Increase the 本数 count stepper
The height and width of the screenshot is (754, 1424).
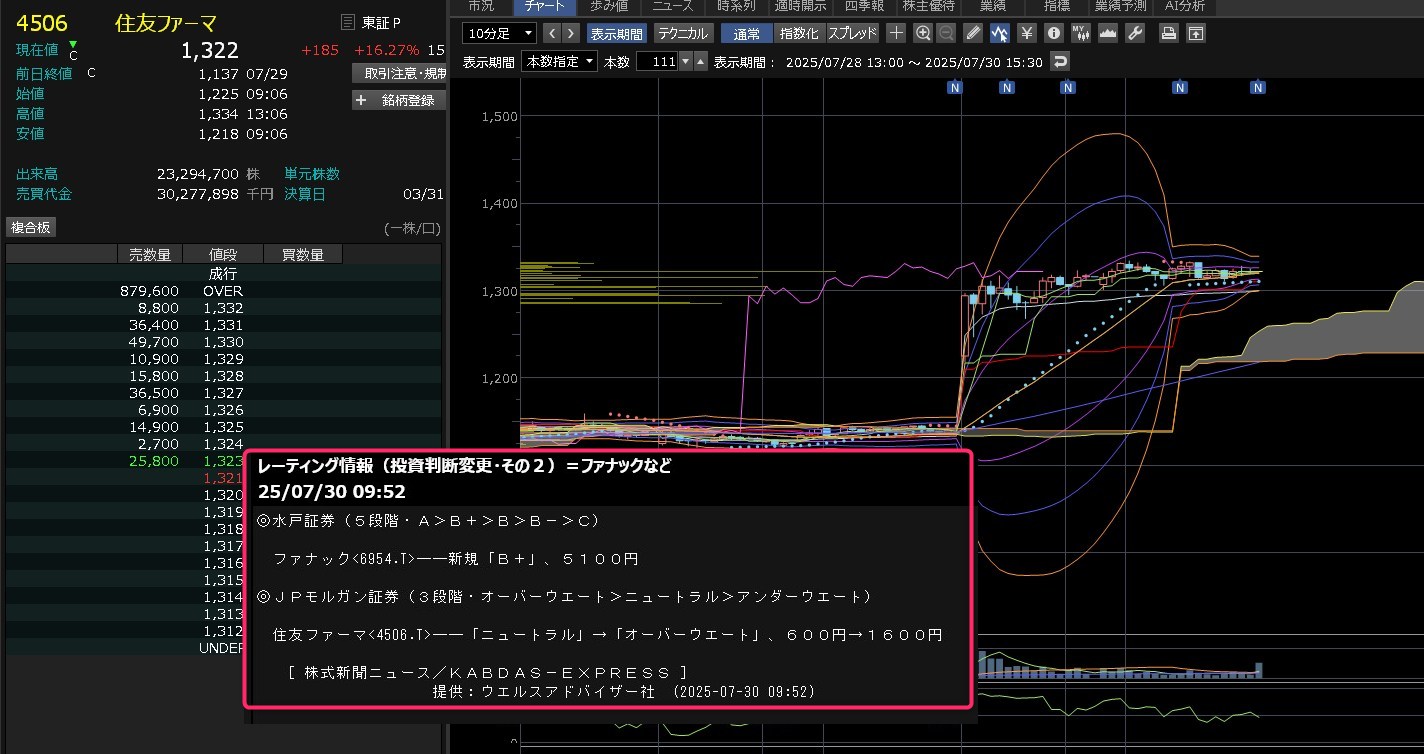pos(700,62)
